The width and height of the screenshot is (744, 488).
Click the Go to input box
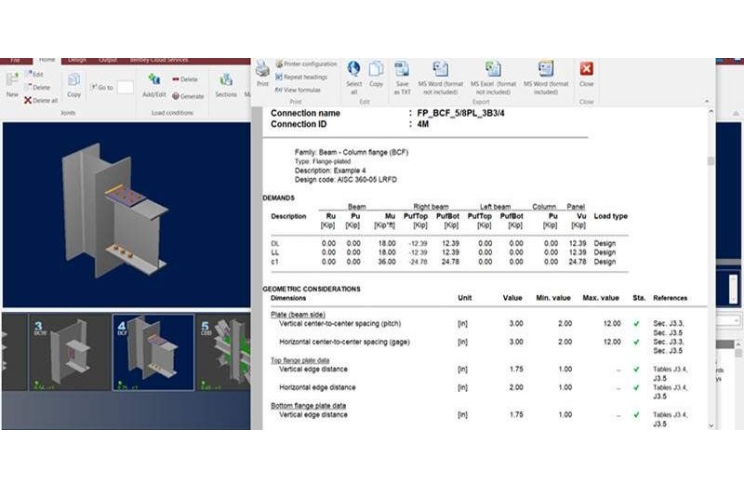125,87
